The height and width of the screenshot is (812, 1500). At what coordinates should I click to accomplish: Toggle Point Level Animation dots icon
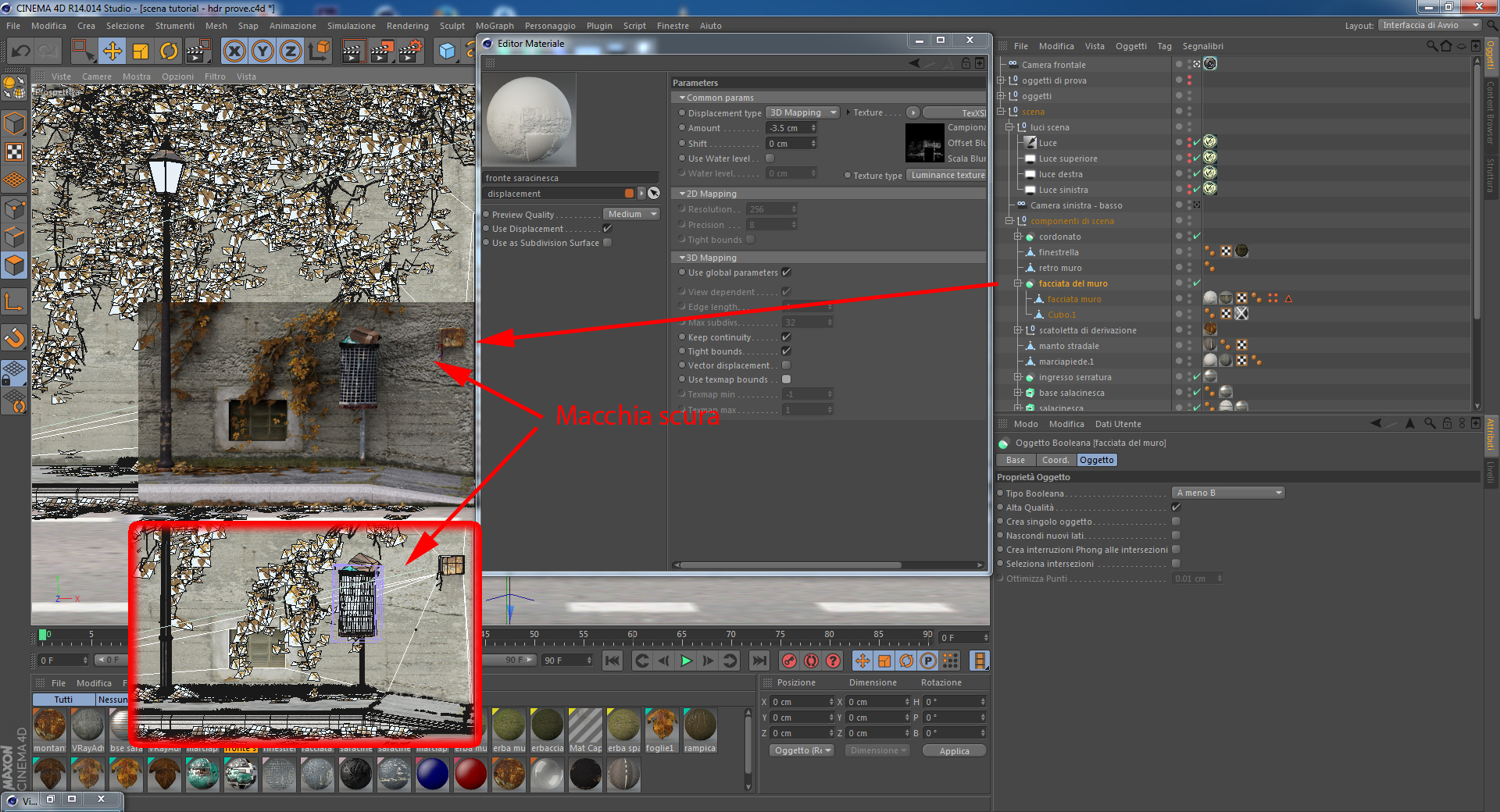pyautogui.click(x=950, y=661)
